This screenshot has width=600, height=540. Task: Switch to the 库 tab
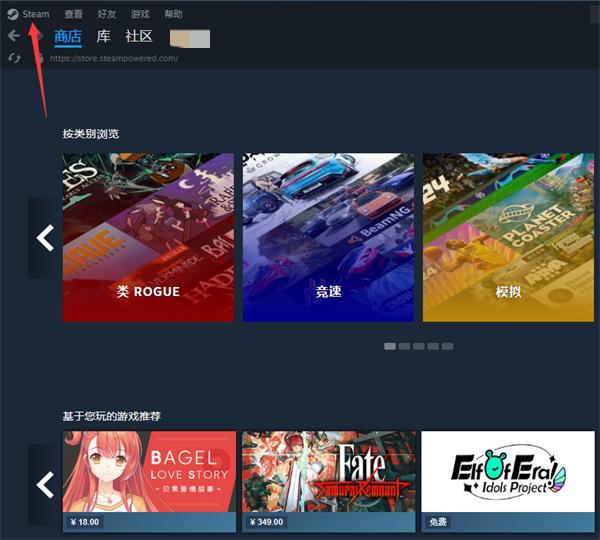point(103,36)
